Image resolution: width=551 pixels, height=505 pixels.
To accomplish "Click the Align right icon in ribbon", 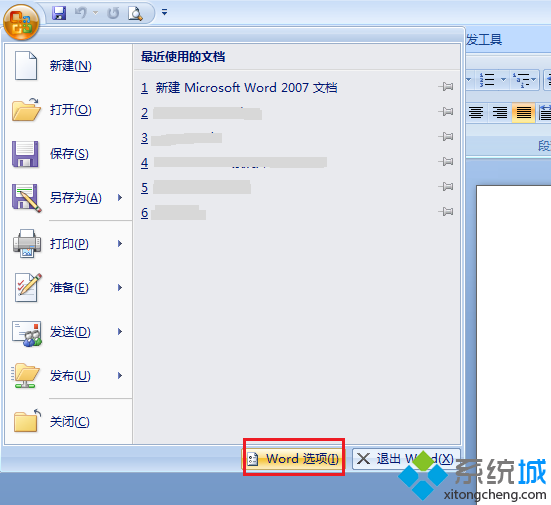I will pyautogui.click(x=500, y=113).
